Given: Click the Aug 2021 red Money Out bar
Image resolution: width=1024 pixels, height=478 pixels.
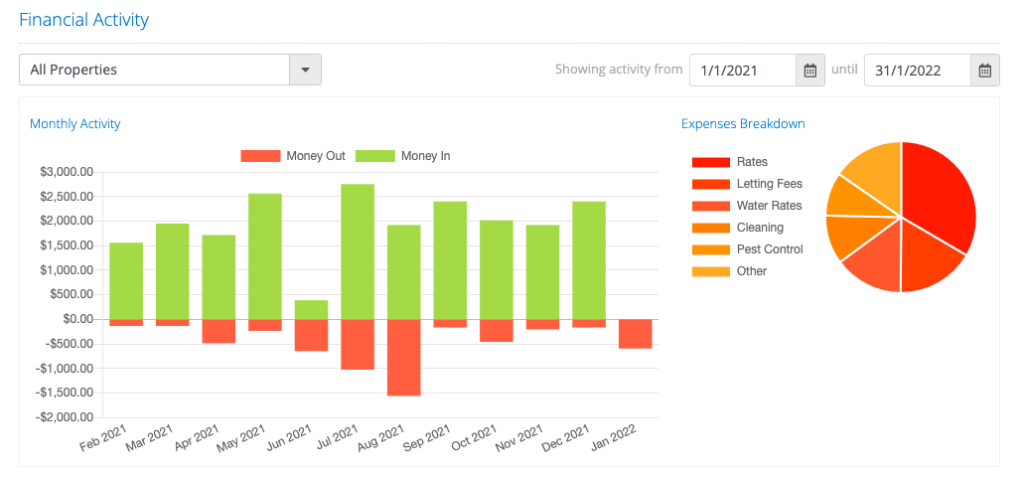Looking at the screenshot, I should (x=404, y=357).
